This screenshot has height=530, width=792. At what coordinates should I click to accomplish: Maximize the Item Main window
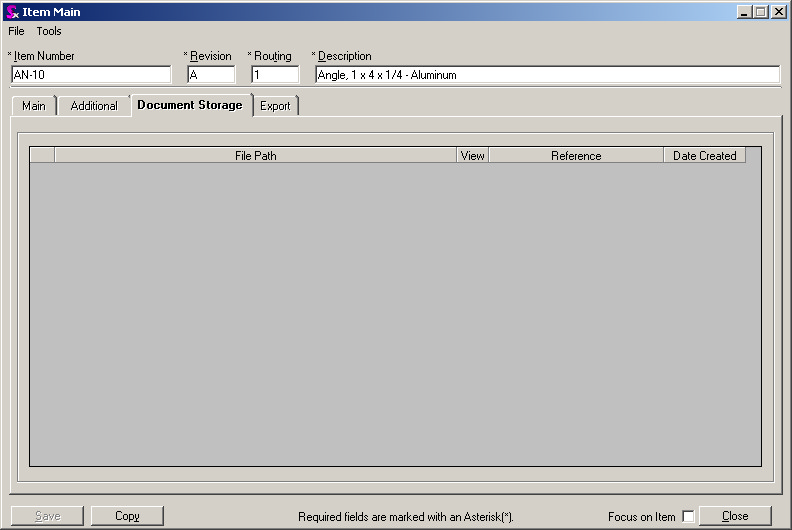(760, 12)
